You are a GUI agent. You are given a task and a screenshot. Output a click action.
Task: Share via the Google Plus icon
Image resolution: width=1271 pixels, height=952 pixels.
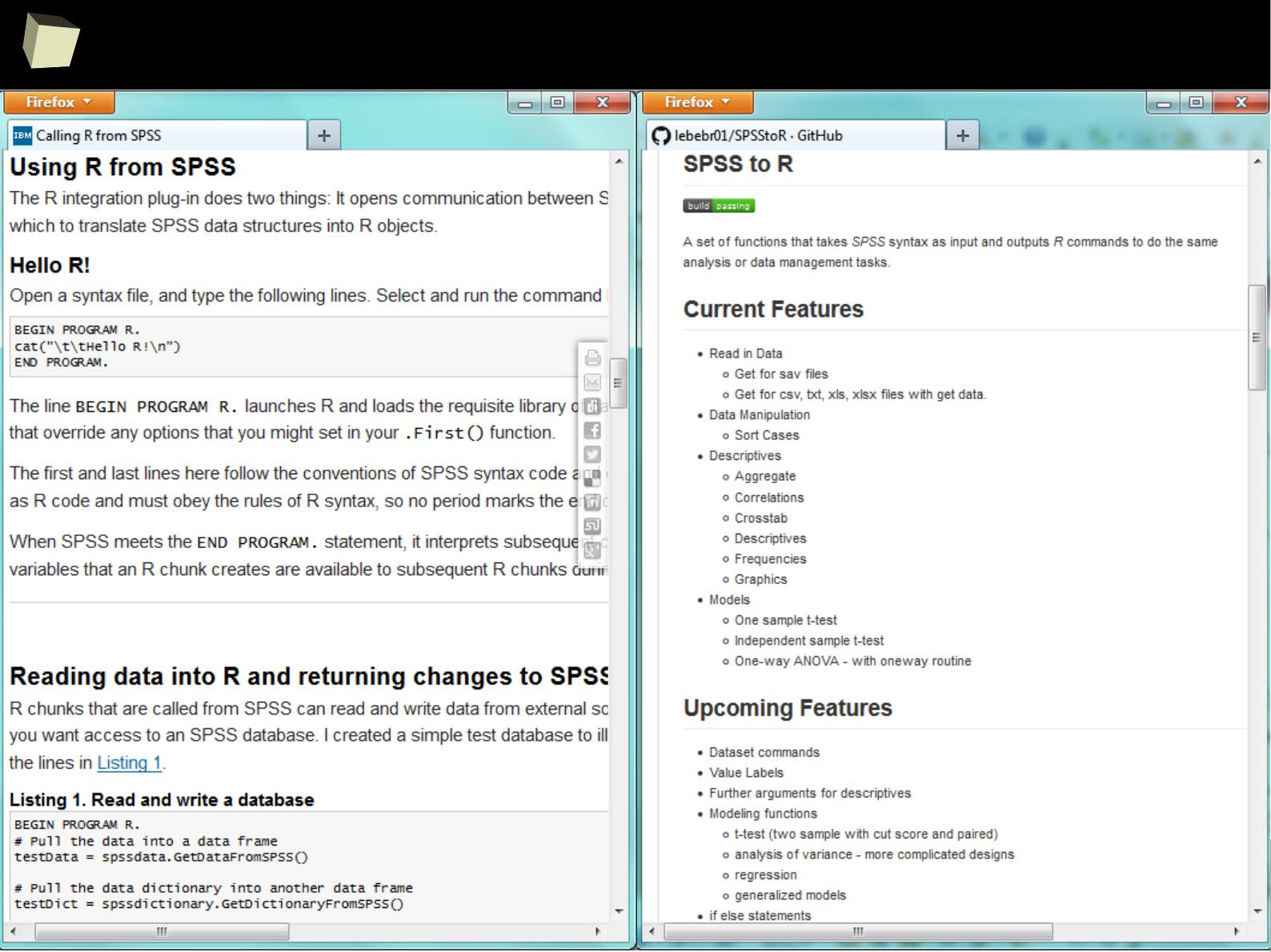tap(592, 550)
